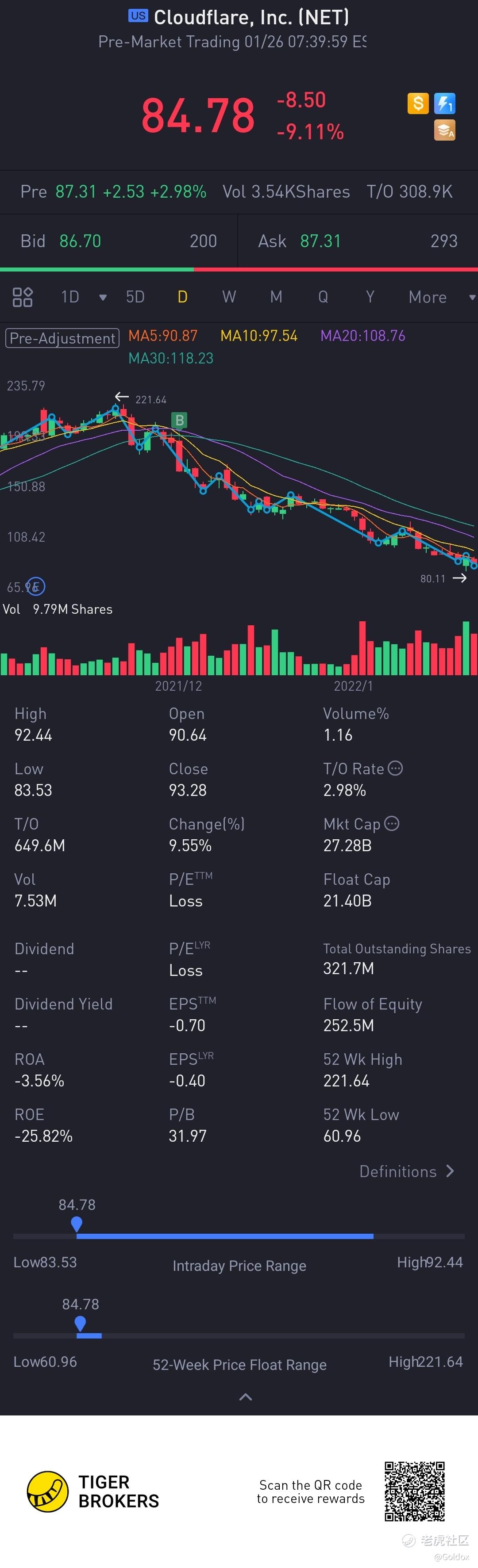Open the Pre-Adjustment selector
This screenshot has width=478, height=1568.
[62, 338]
